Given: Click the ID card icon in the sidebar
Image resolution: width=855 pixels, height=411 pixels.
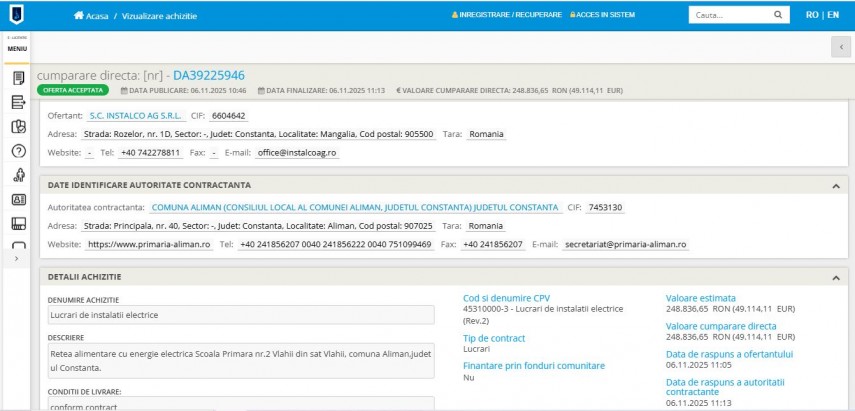Looking at the screenshot, I should click(x=18, y=199).
